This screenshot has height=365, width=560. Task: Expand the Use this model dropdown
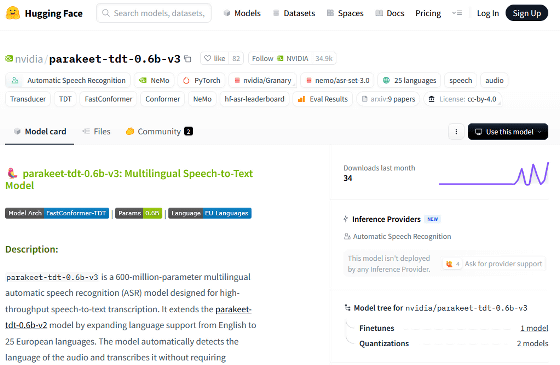508,132
